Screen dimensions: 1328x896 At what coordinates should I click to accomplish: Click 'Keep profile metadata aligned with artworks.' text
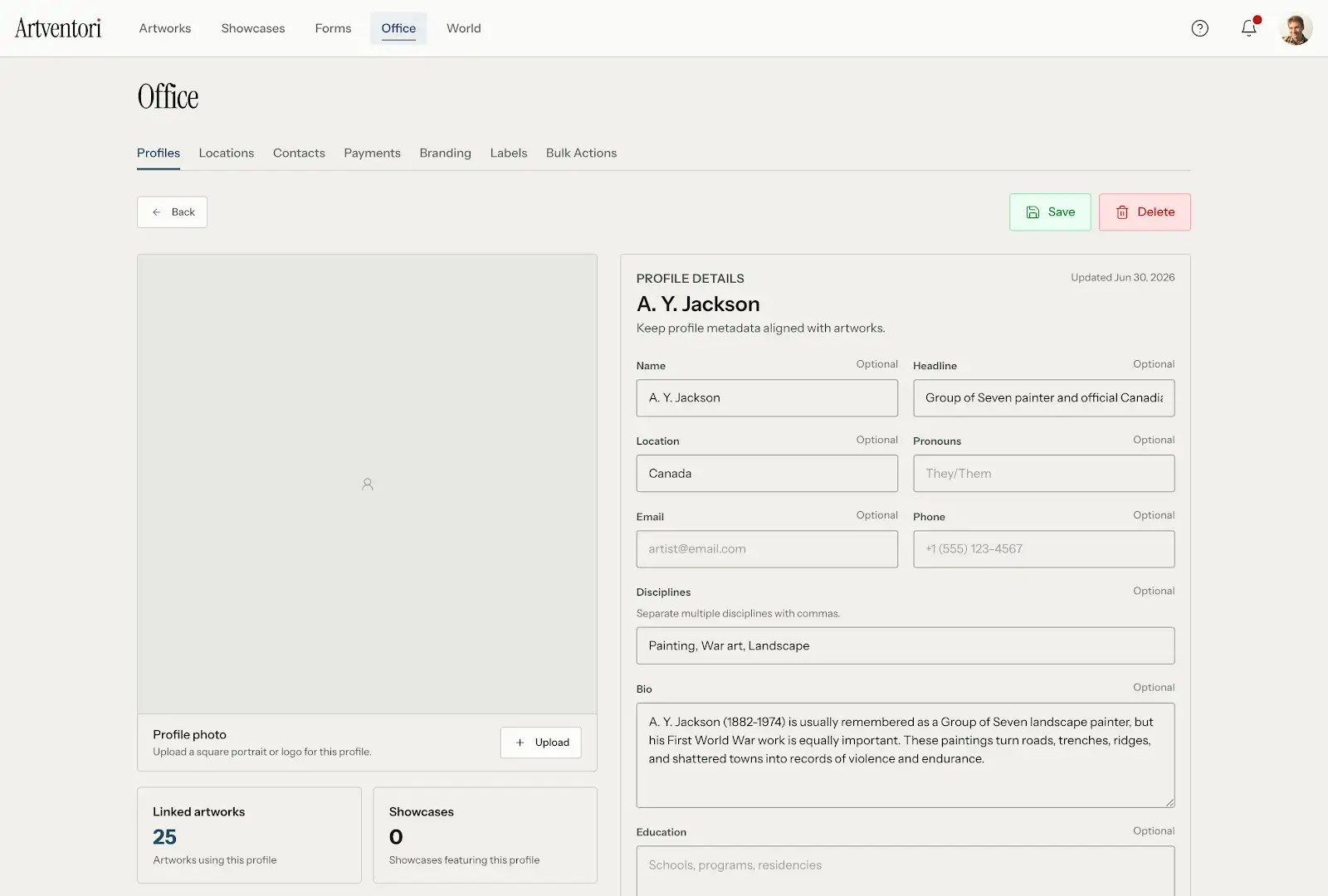click(x=760, y=329)
